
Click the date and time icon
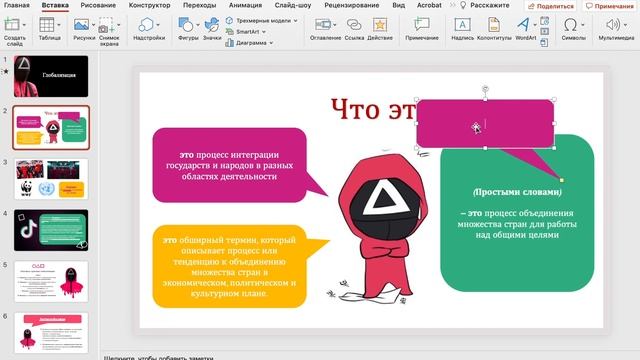(544, 21)
